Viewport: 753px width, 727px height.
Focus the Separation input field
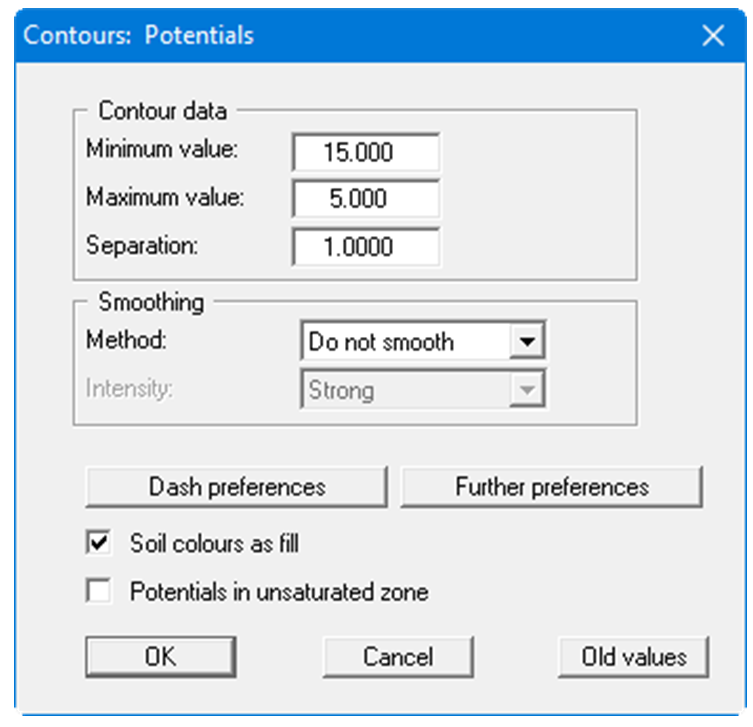[x=366, y=246]
